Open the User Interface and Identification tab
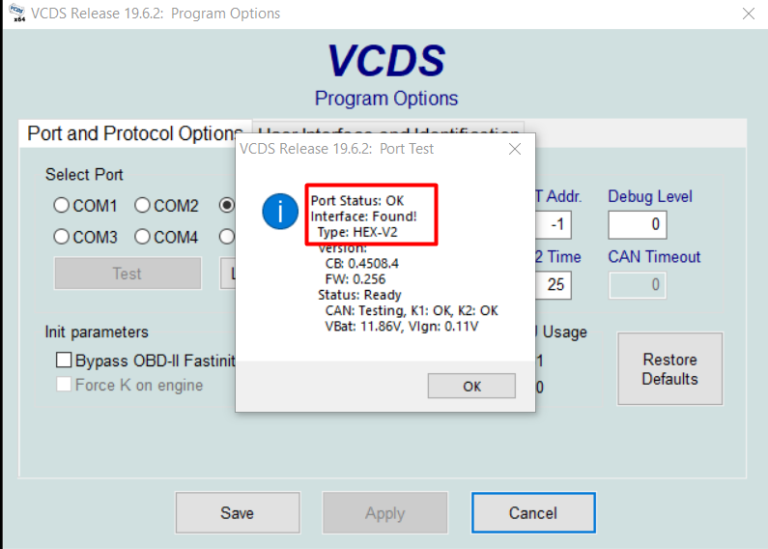The width and height of the screenshot is (768, 549). 388,127
